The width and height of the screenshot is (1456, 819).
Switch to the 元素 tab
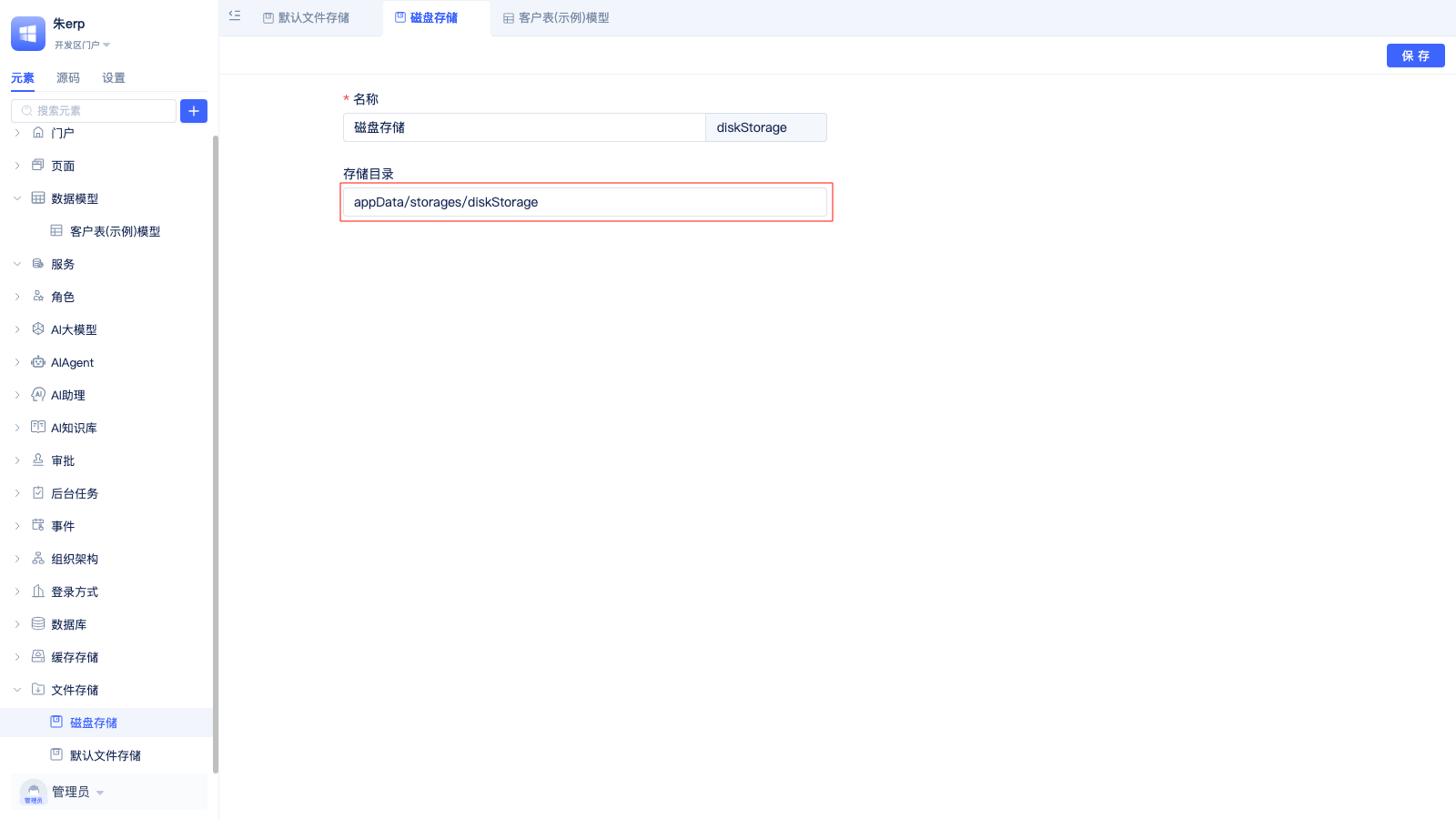point(23,78)
